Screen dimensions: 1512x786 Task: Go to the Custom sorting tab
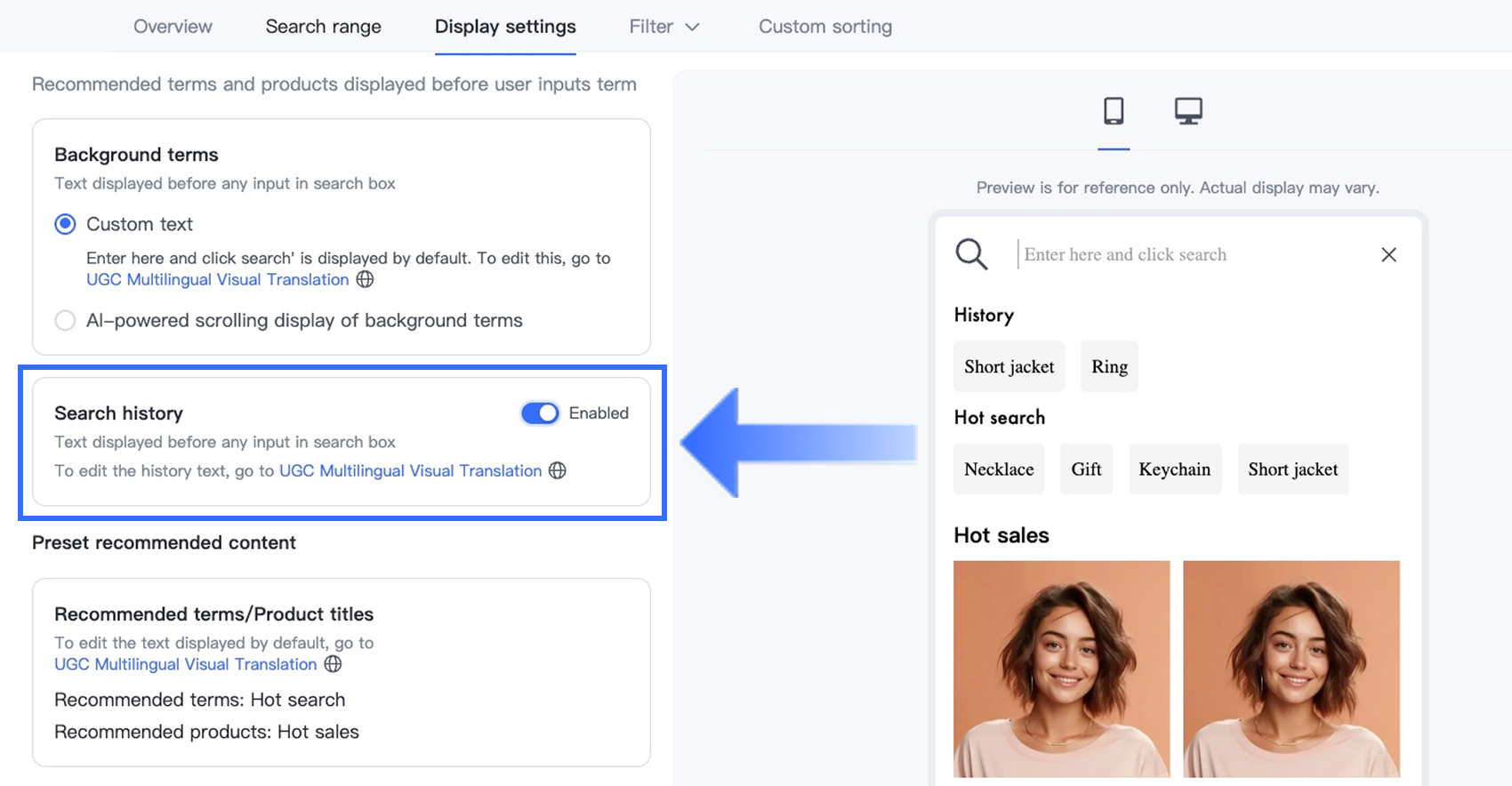click(x=824, y=27)
